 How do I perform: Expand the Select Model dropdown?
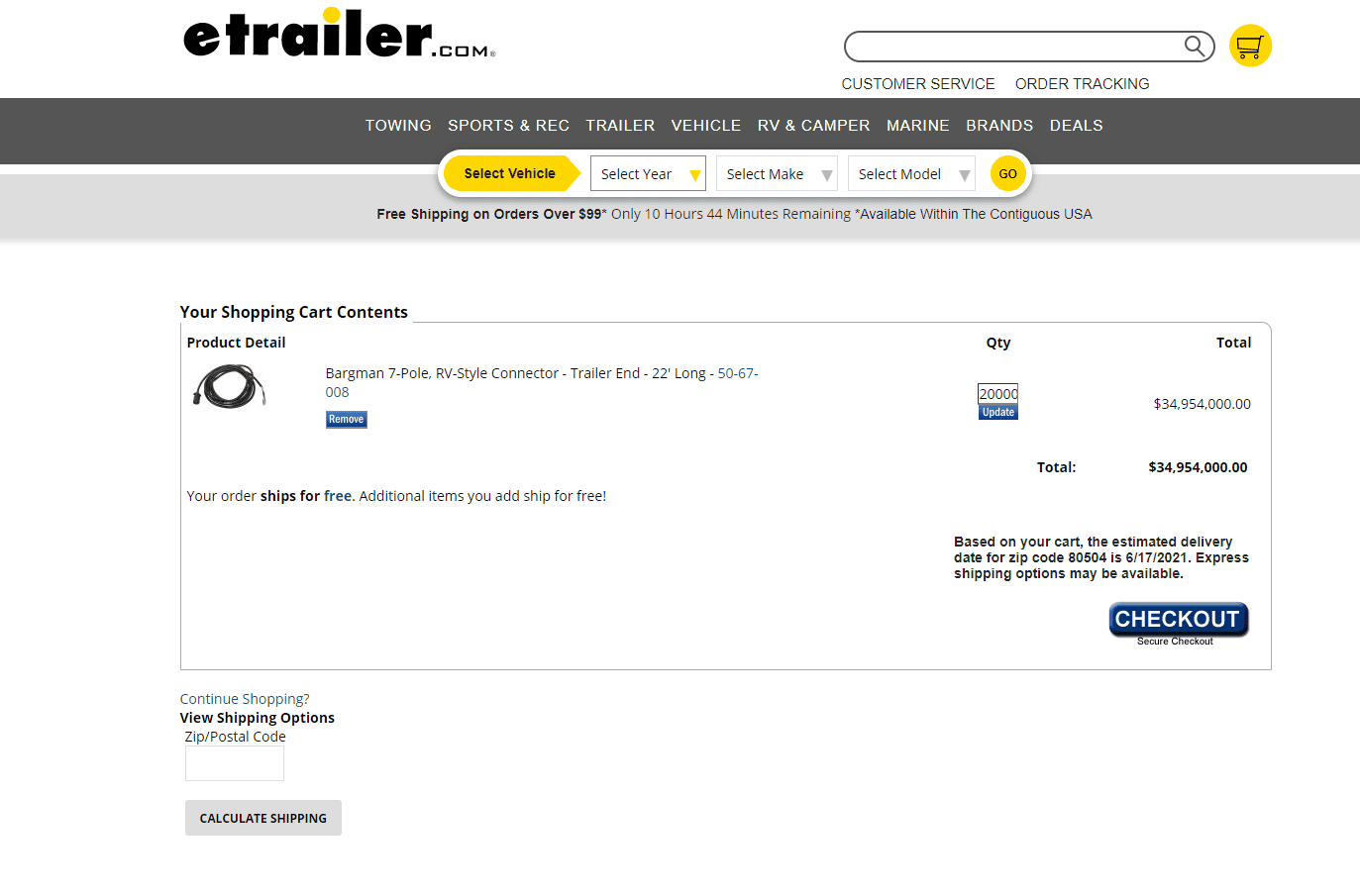click(x=911, y=174)
